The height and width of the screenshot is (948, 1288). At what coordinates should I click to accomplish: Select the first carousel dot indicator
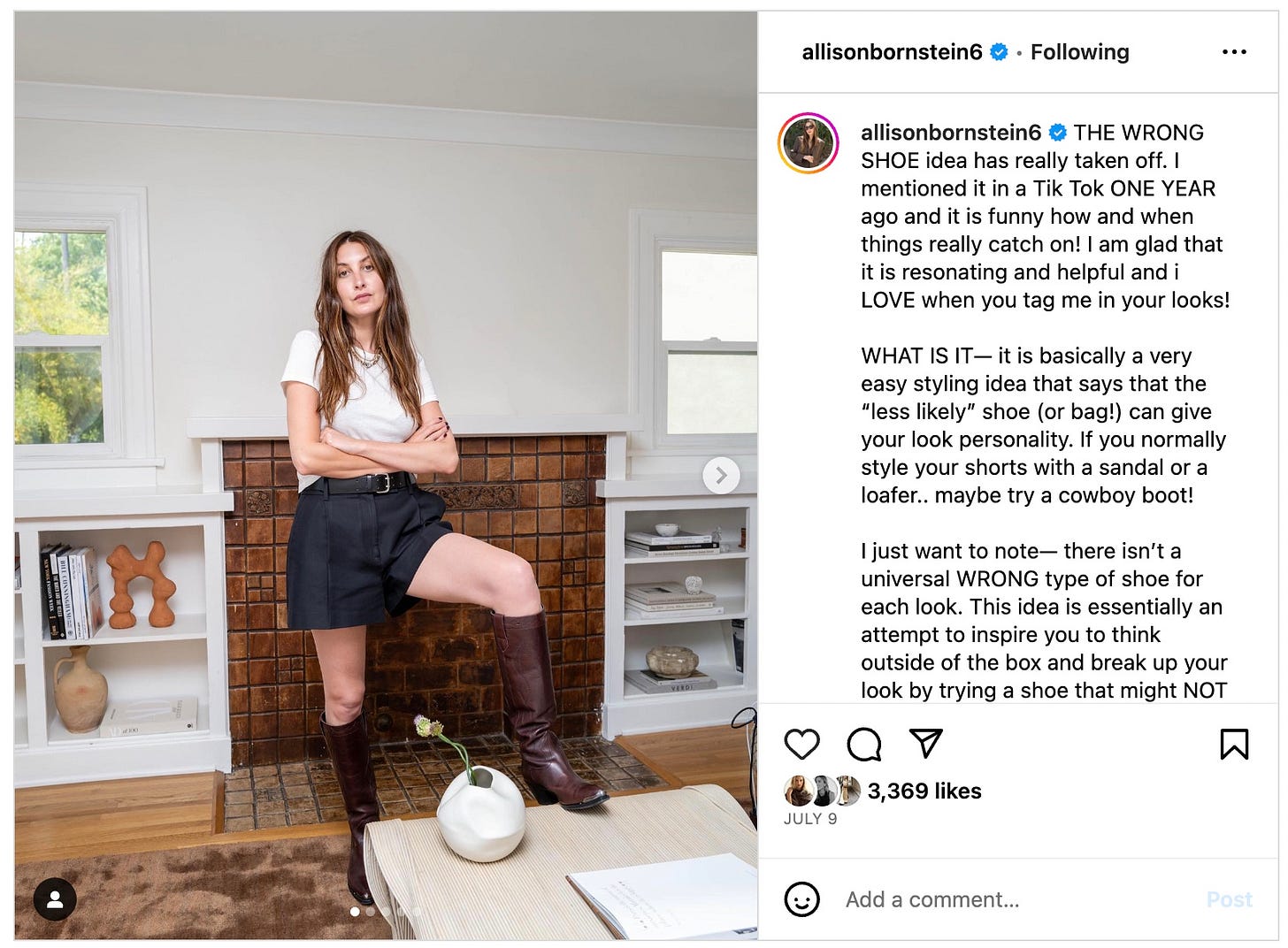point(355,911)
